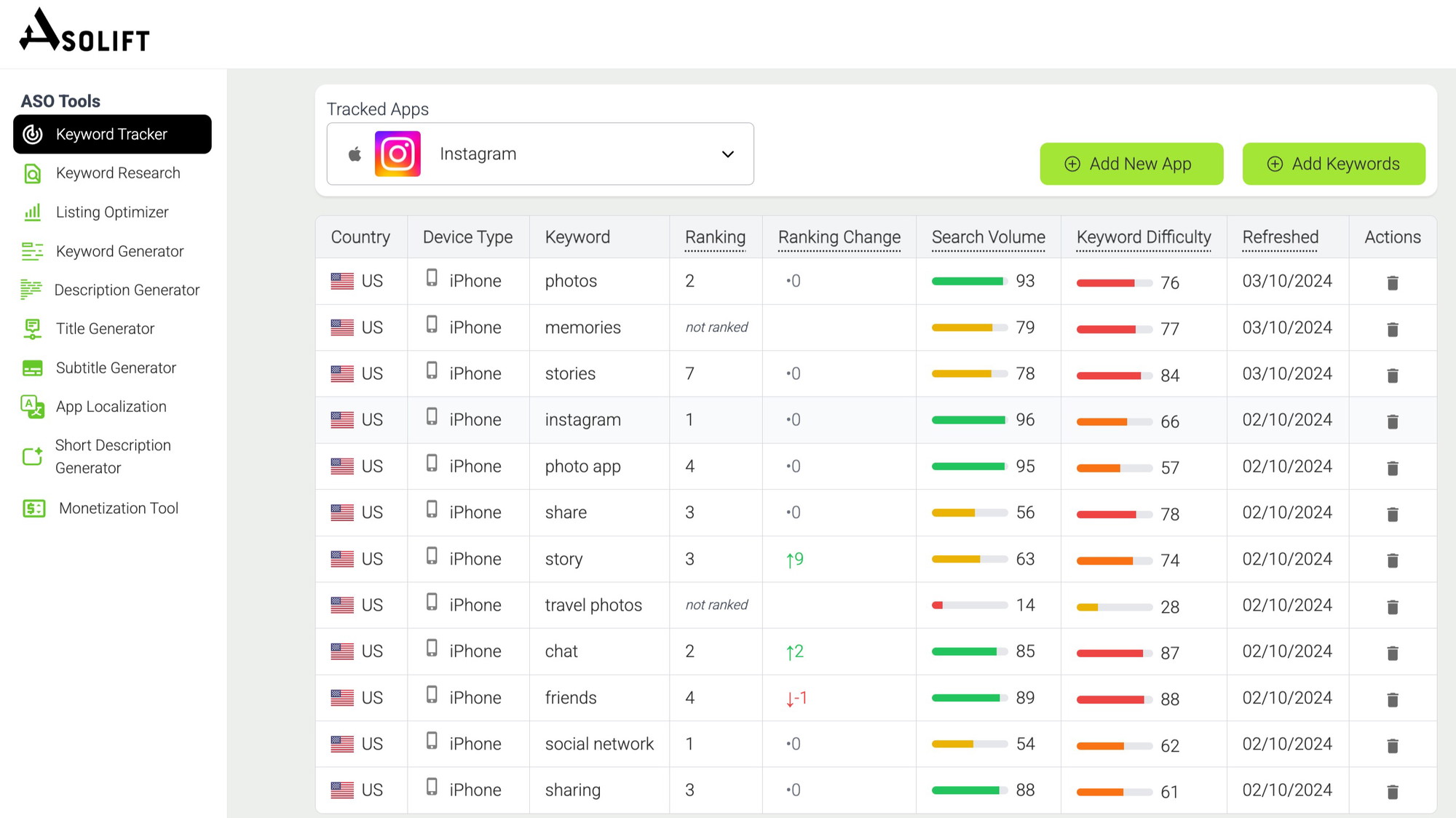The height and width of the screenshot is (818, 1456).
Task: Sort table by Keyword Difficulty column
Action: 1144,237
